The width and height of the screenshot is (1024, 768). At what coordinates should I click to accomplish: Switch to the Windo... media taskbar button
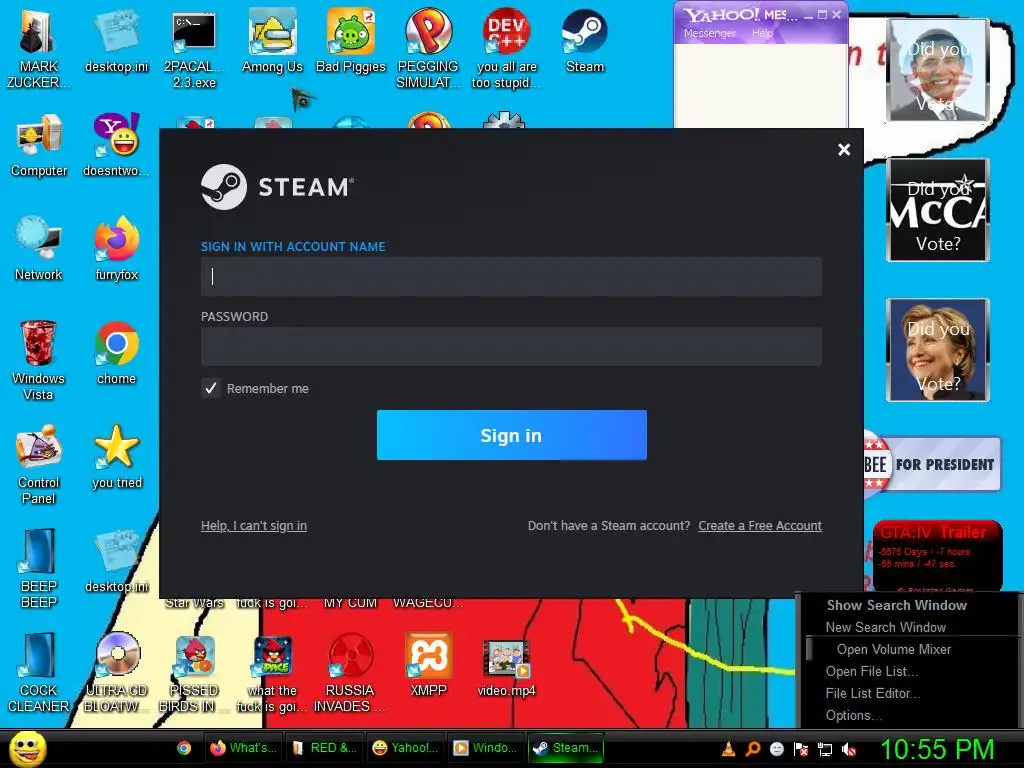(487, 748)
